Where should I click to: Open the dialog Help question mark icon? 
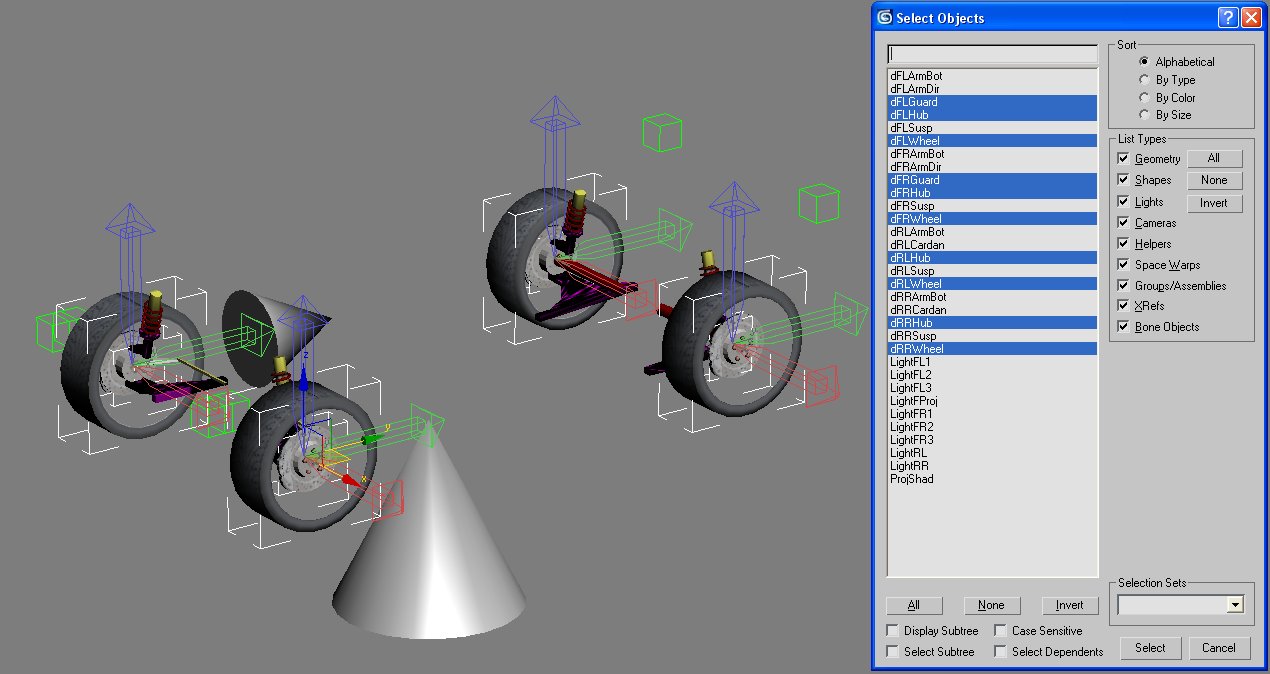pyautogui.click(x=1228, y=17)
